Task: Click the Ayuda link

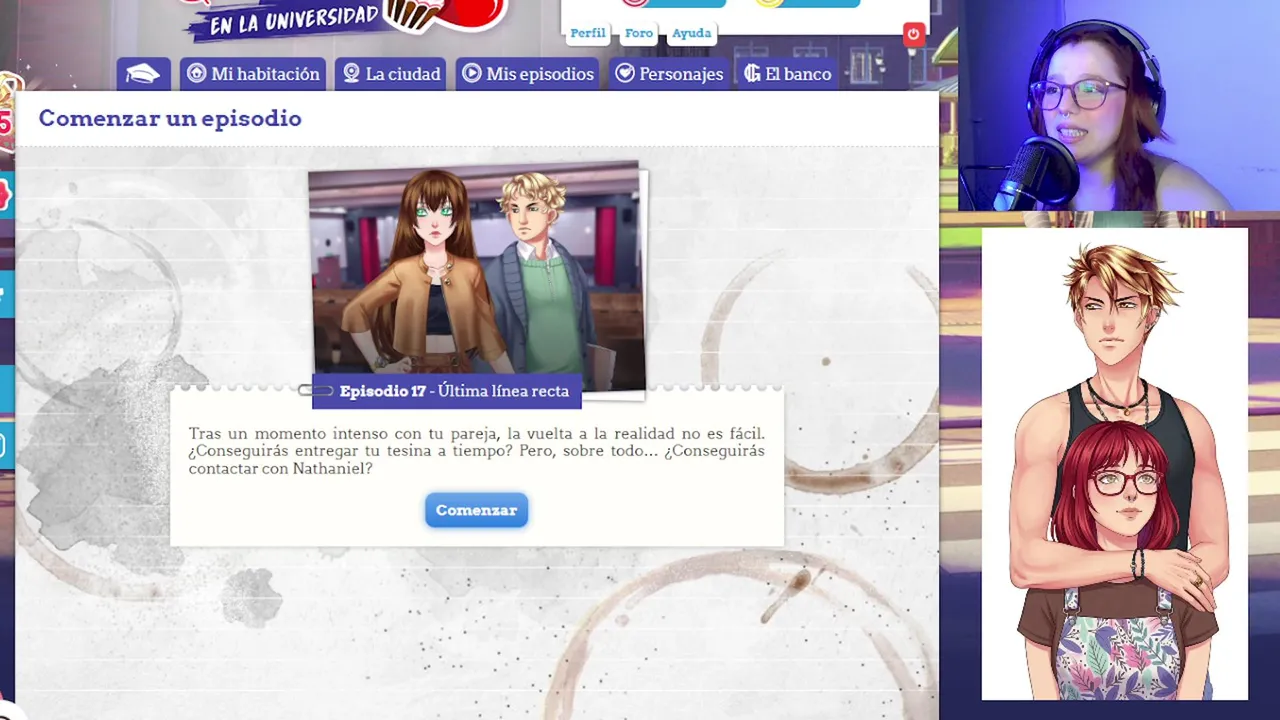Action: coord(691,33)
